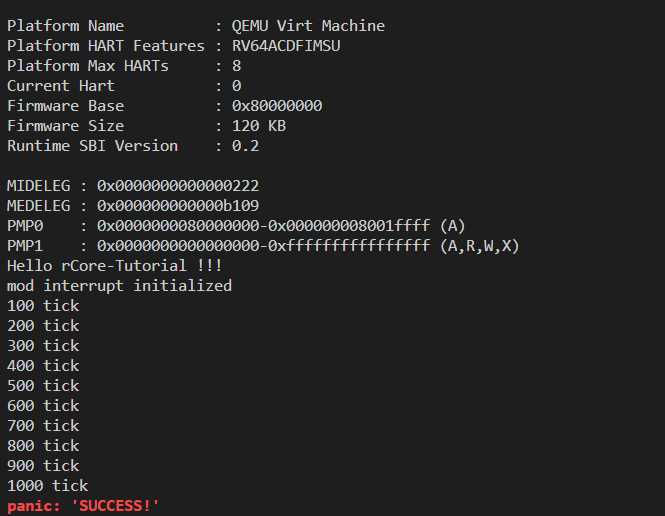665x516 pixels.
Task: Click the '300 tick' output line
Action: click(x=43, y=346)
